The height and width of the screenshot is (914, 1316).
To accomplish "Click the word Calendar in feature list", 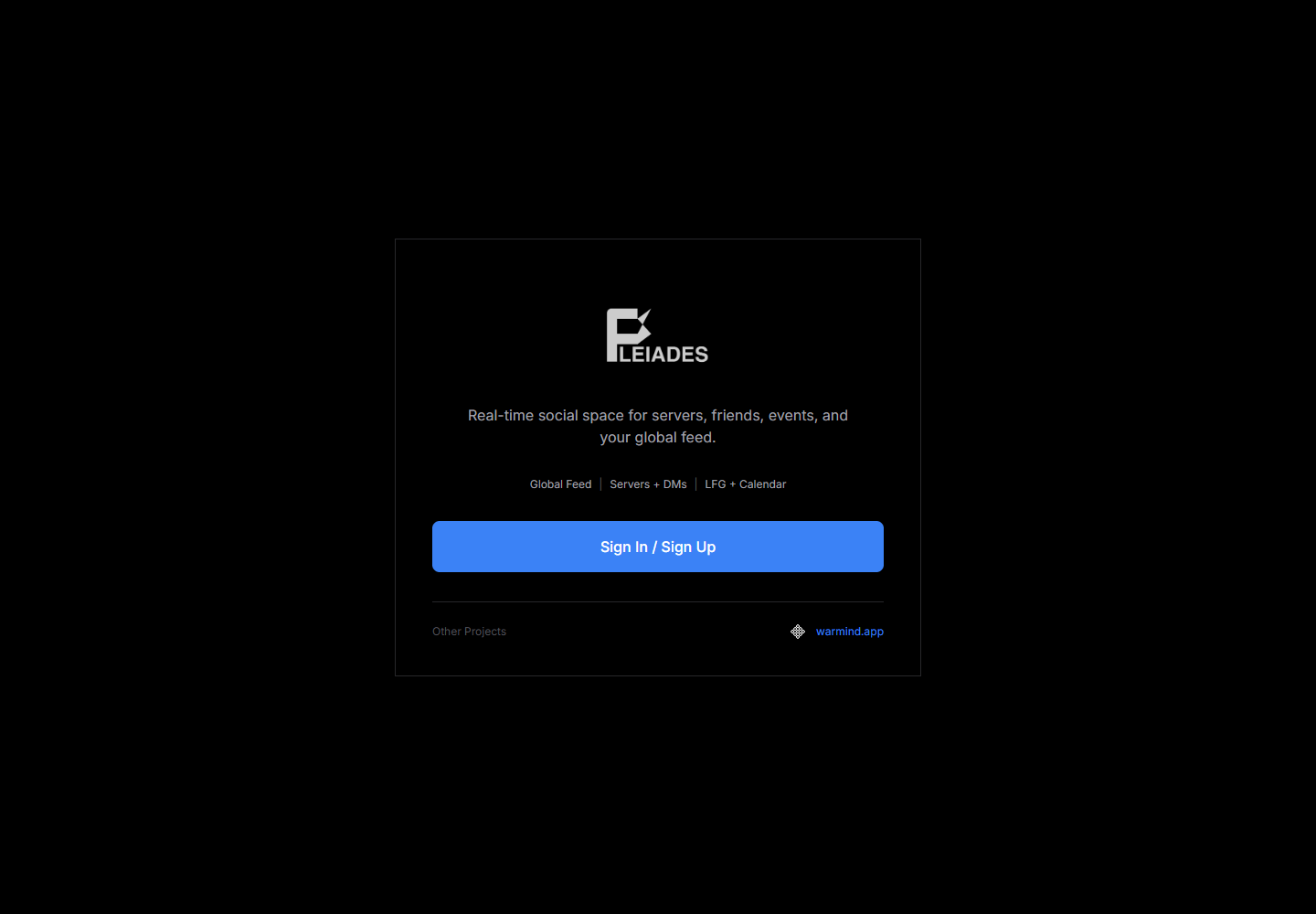I will (763, 484).
